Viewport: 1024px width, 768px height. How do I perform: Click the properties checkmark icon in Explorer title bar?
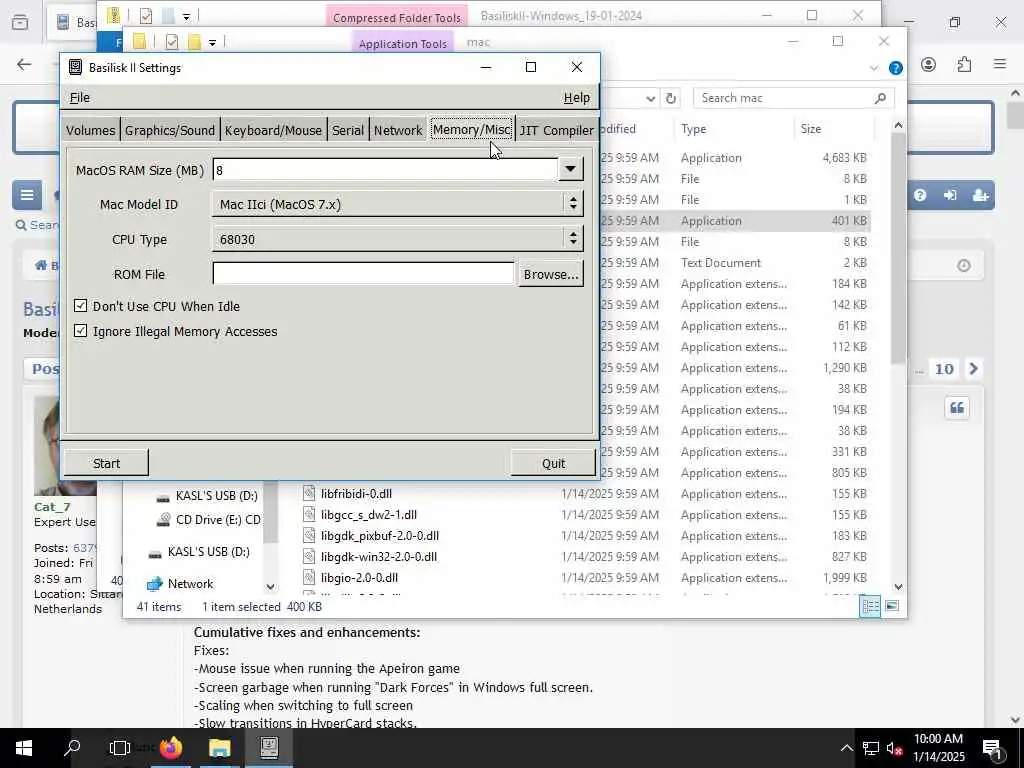click(172, 42)
